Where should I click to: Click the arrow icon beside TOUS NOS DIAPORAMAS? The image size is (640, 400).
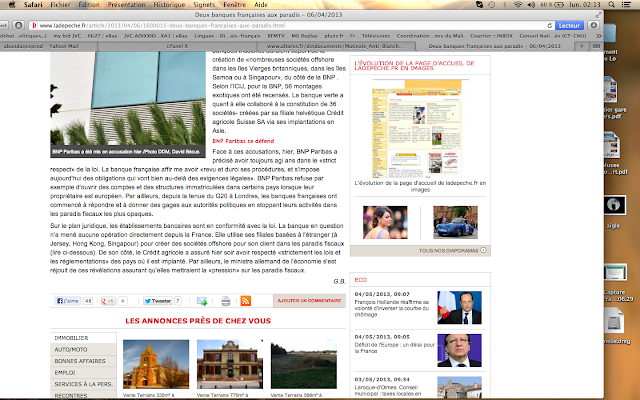tap(483, 250)
